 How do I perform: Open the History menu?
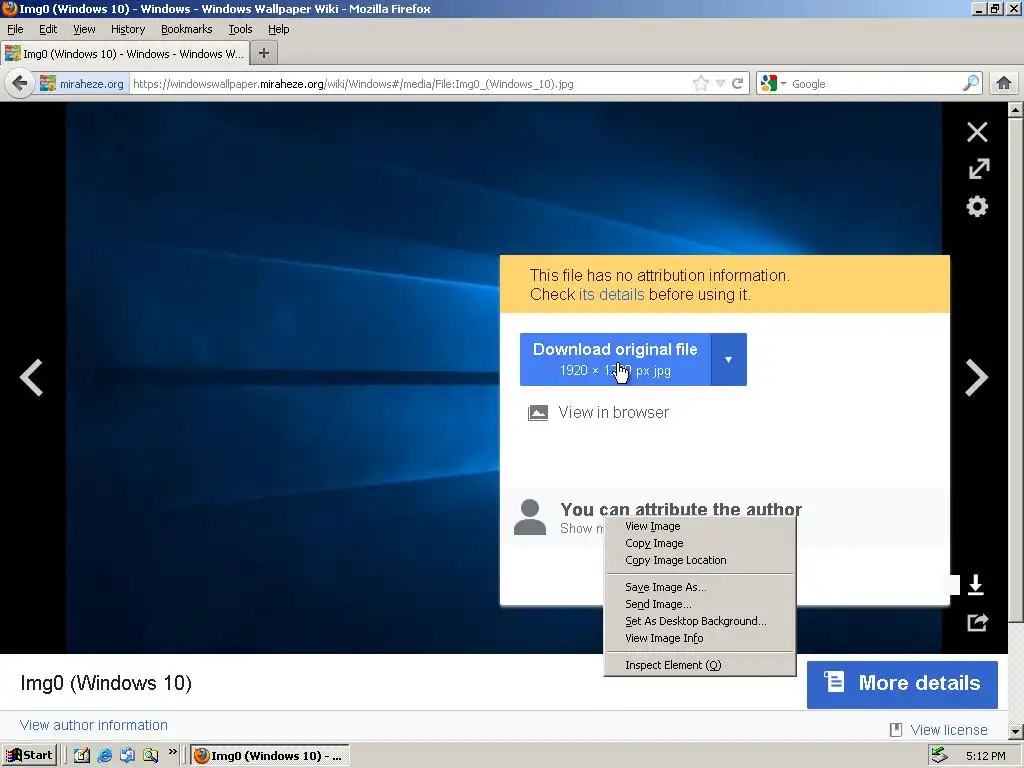[128, 29]
